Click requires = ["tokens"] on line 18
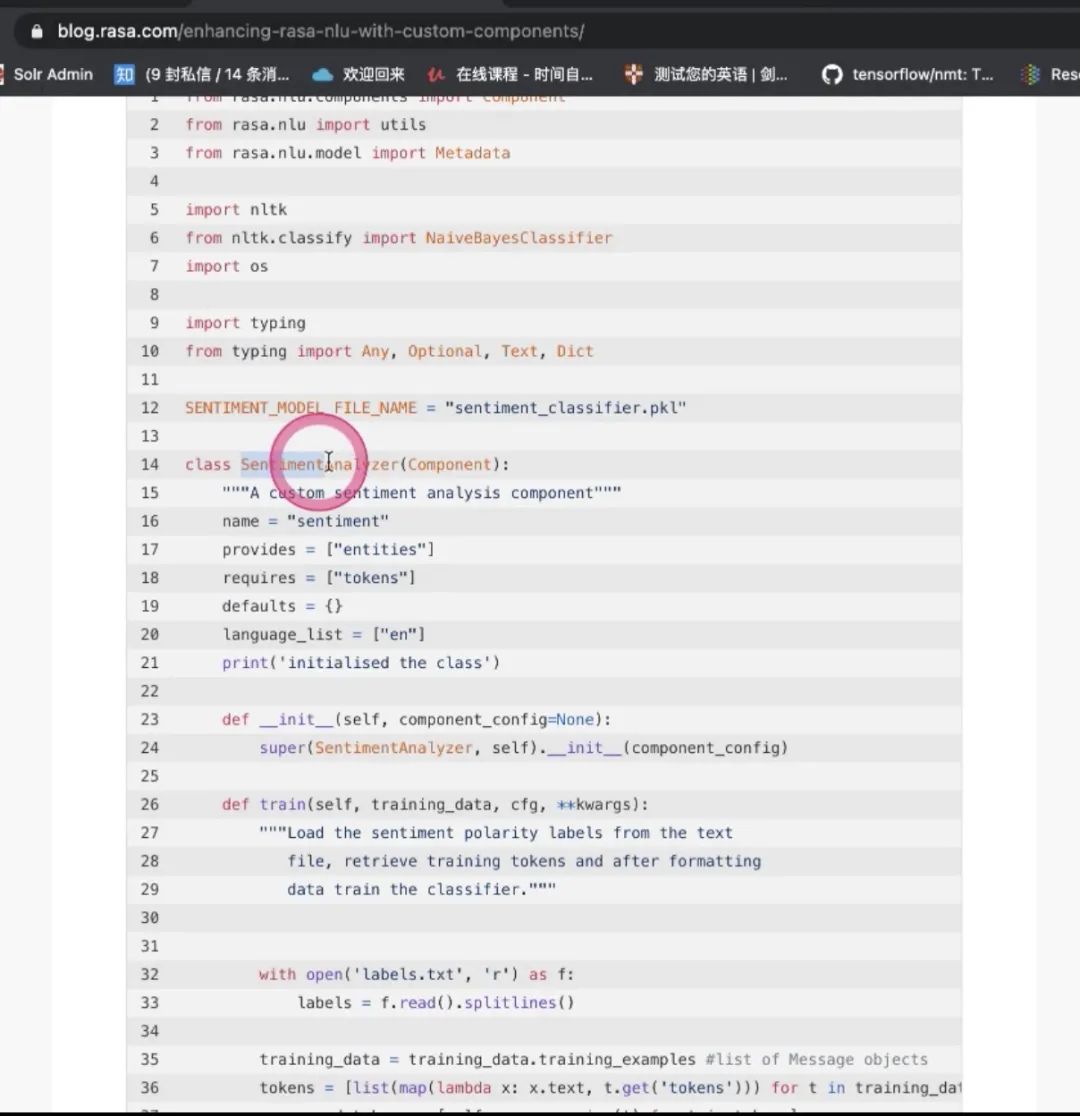Screen dimensions: 1080x1116 tap(319, 578)
